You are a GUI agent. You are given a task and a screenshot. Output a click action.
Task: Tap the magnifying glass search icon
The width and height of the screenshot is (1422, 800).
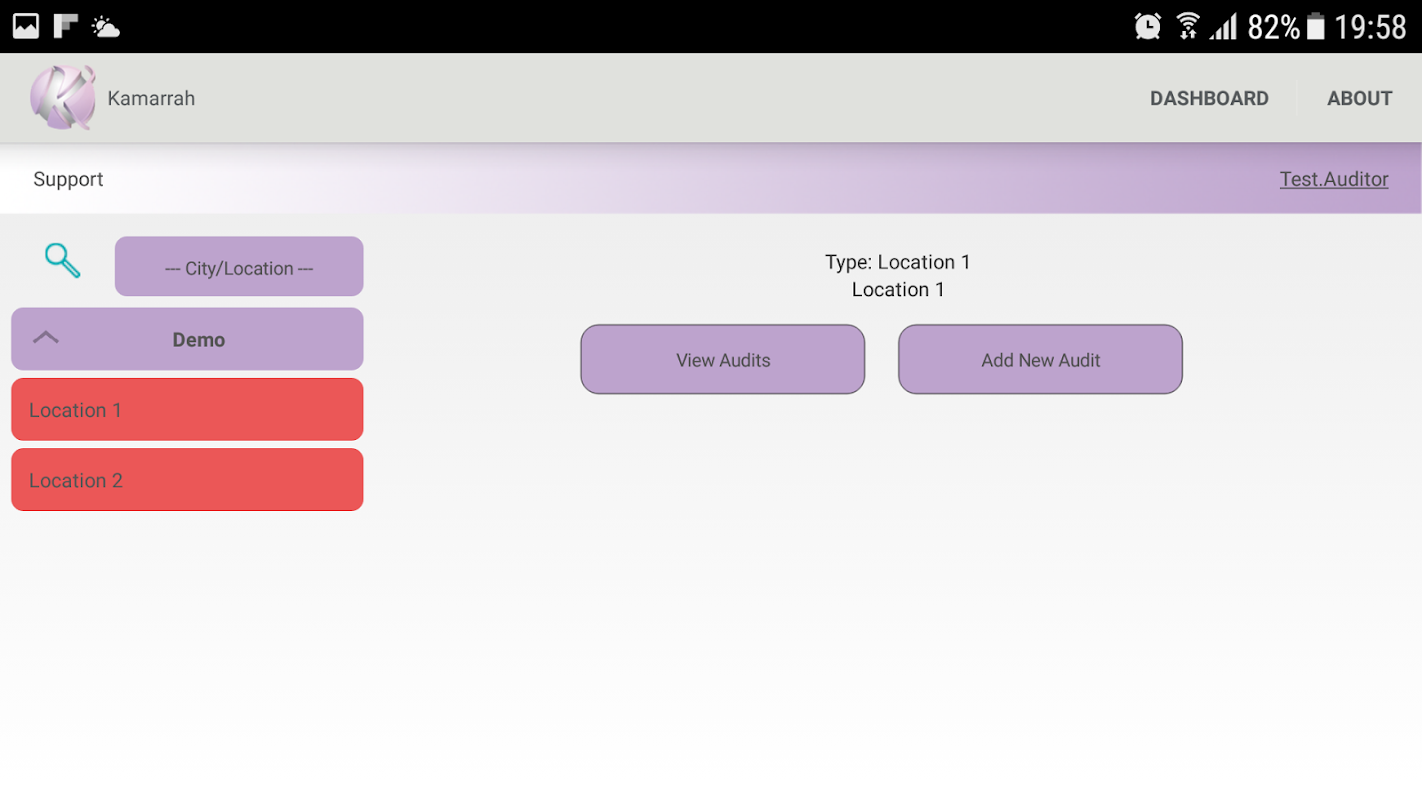tap(62, 261)
